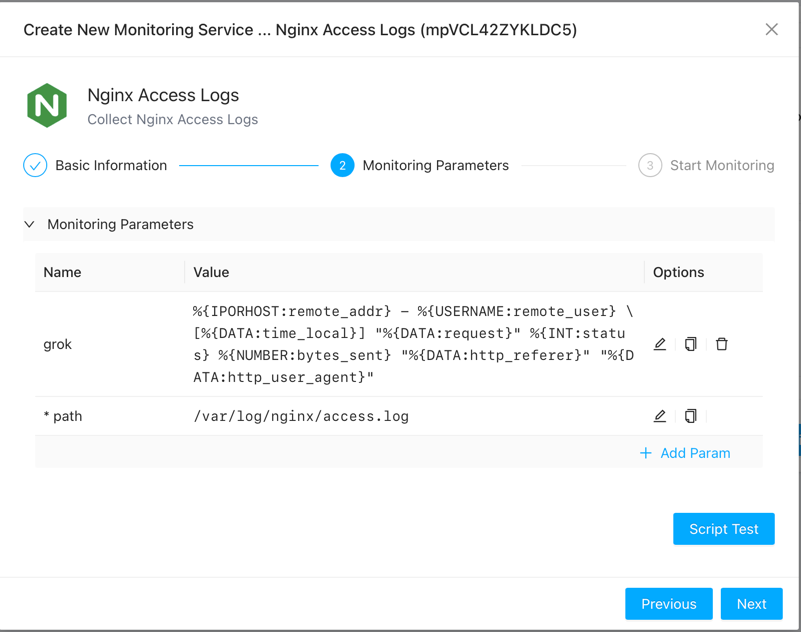Jump to the Start Monitoring step label
The image size is (801, 632).
click(x=722, y=166)
